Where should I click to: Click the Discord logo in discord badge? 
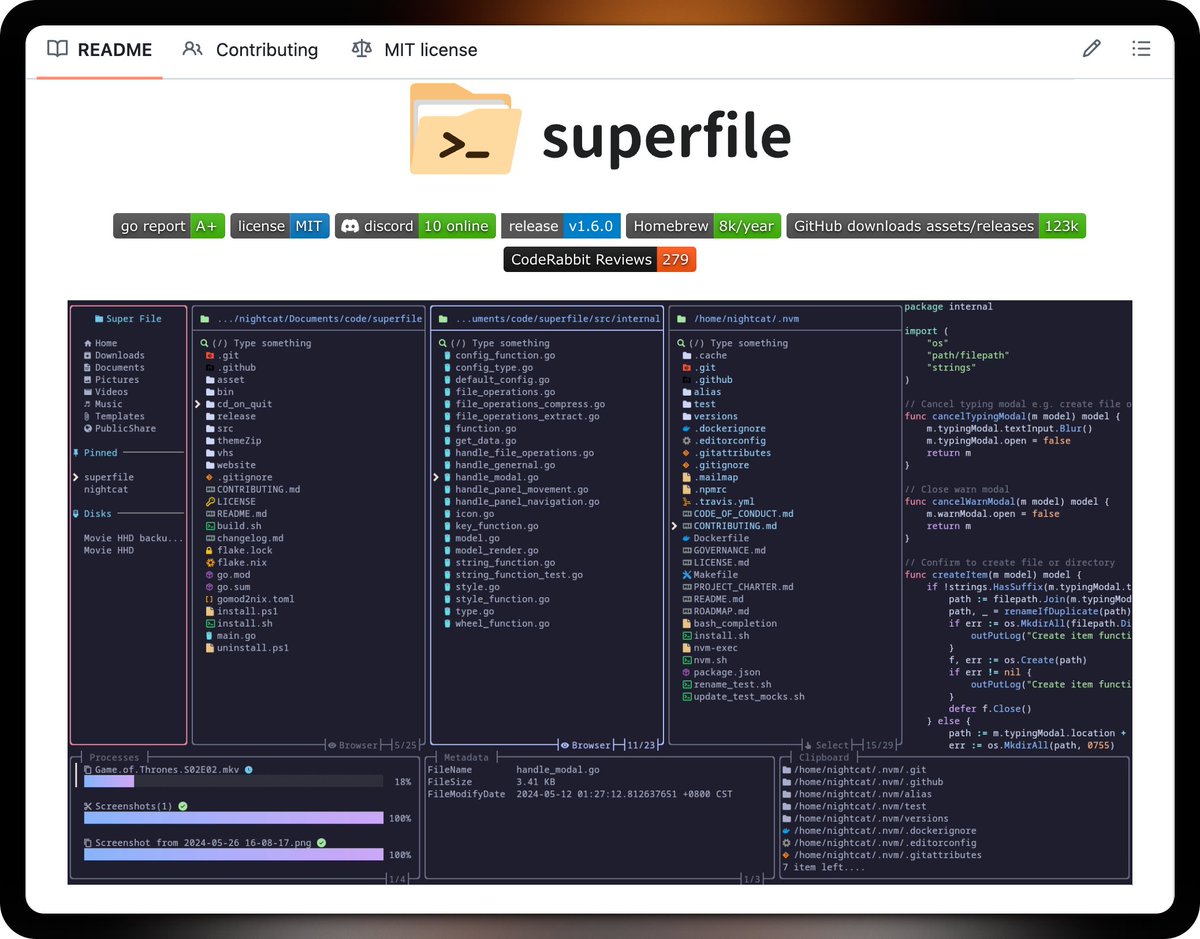pos(350,226)
